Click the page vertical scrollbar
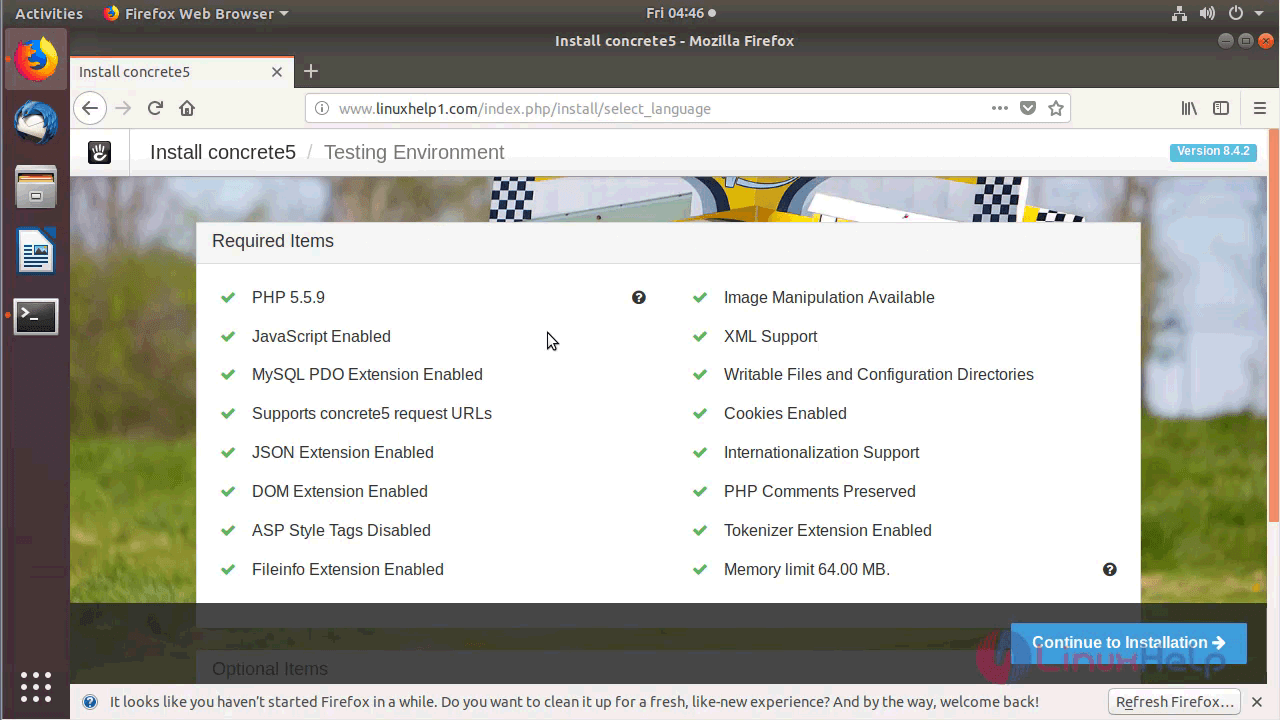Viewport: 1280px width, 720px height. click(x=1274, y=325)
